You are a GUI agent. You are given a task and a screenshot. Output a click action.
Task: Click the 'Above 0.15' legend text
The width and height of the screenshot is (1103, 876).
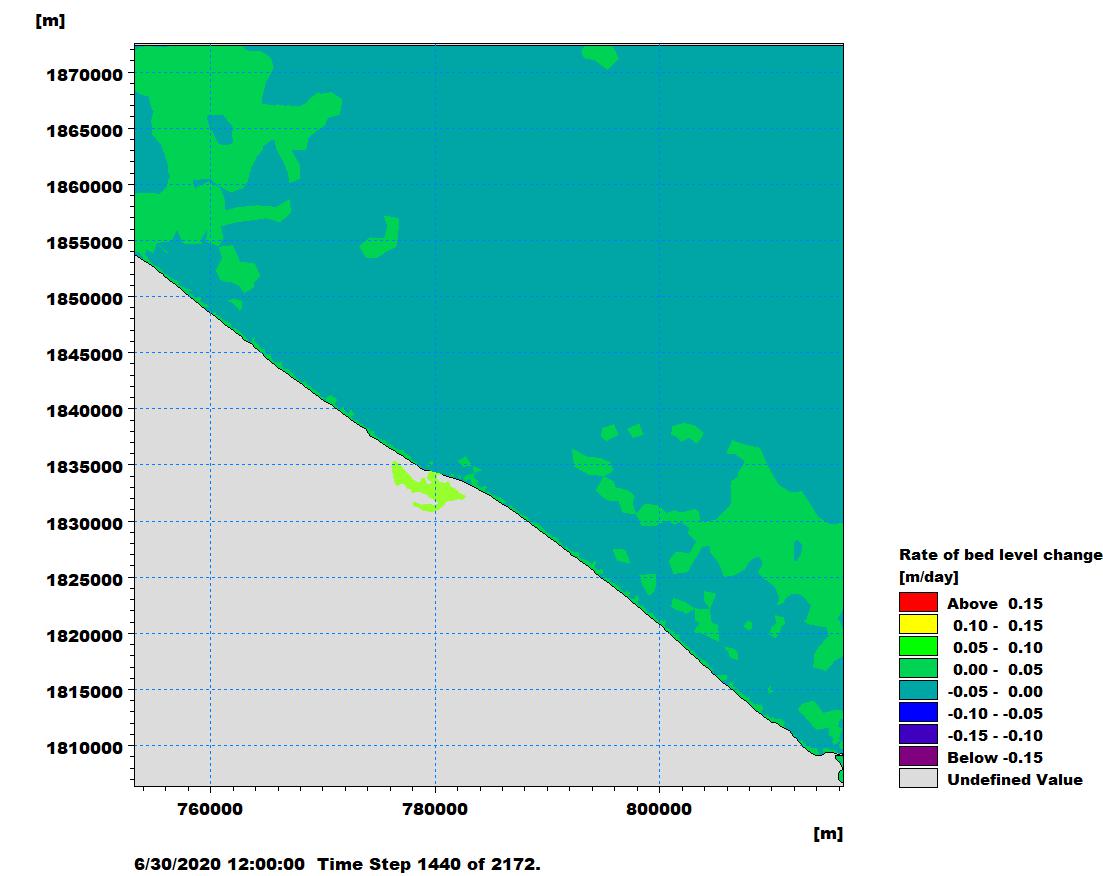[995, 604]
